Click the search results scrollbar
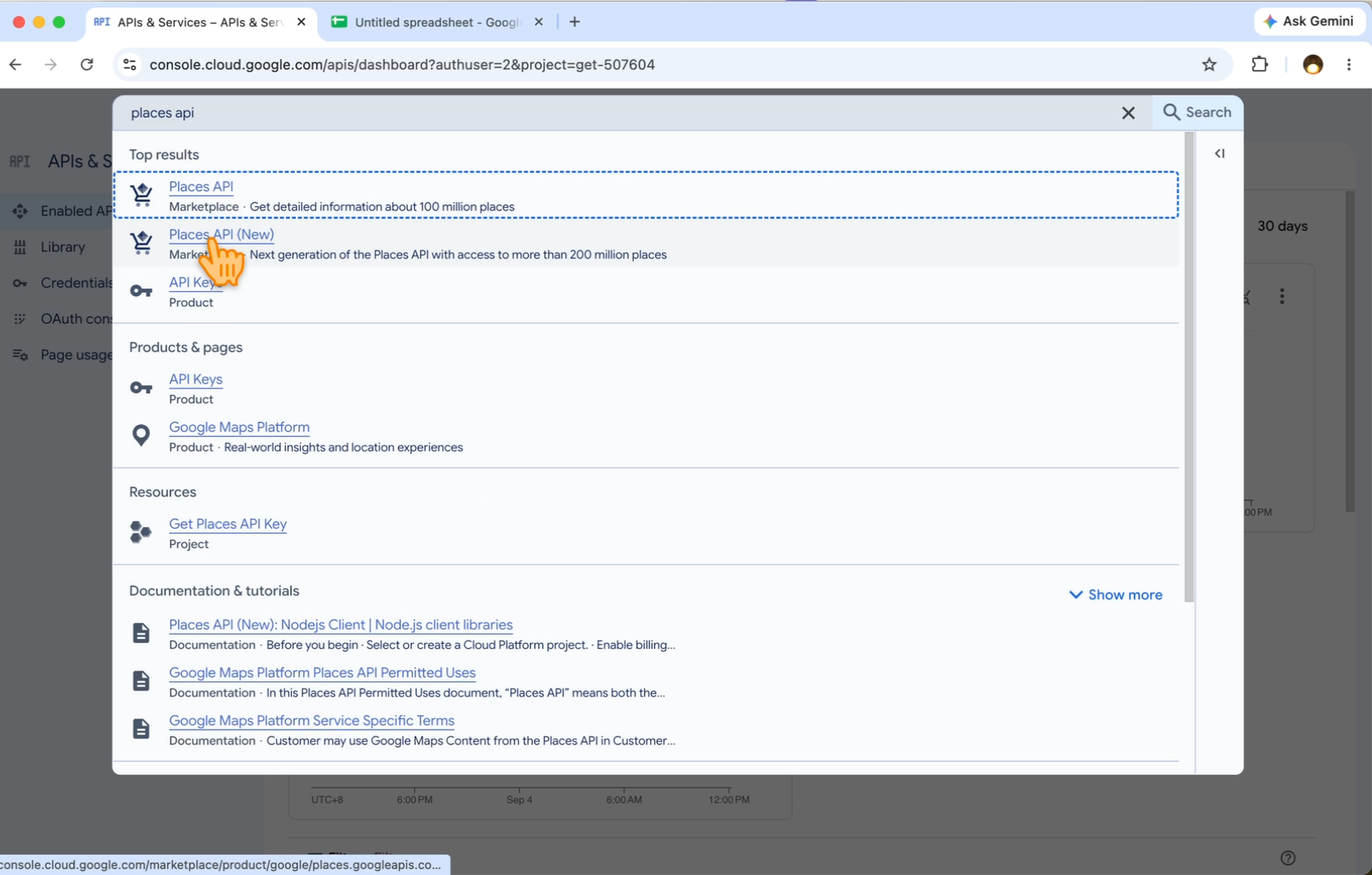This screenshot has width=1372, height=875. [x=1189, y=368]
